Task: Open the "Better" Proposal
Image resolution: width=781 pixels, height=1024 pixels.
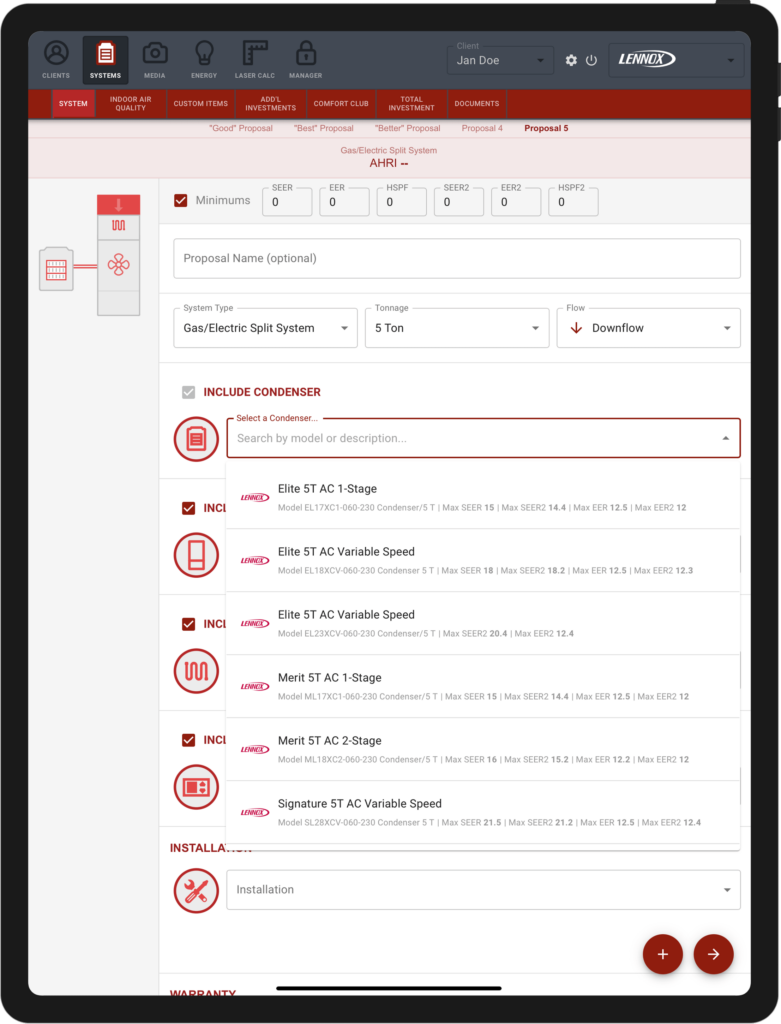Action: point(407,129)
